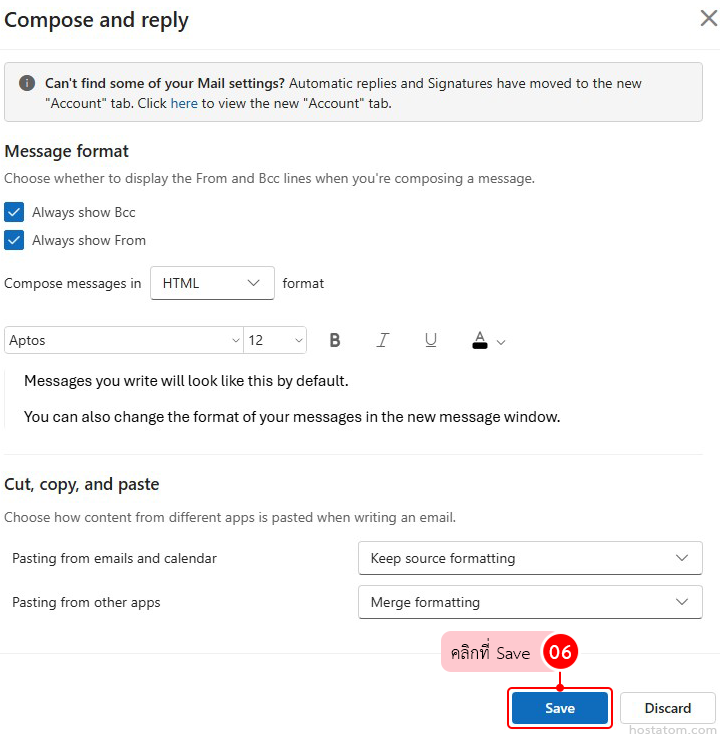Viewport: 720px width, 736px height.
Task: Click the 'Cut, copy, and paste' heading
Action: click(82, 484)
